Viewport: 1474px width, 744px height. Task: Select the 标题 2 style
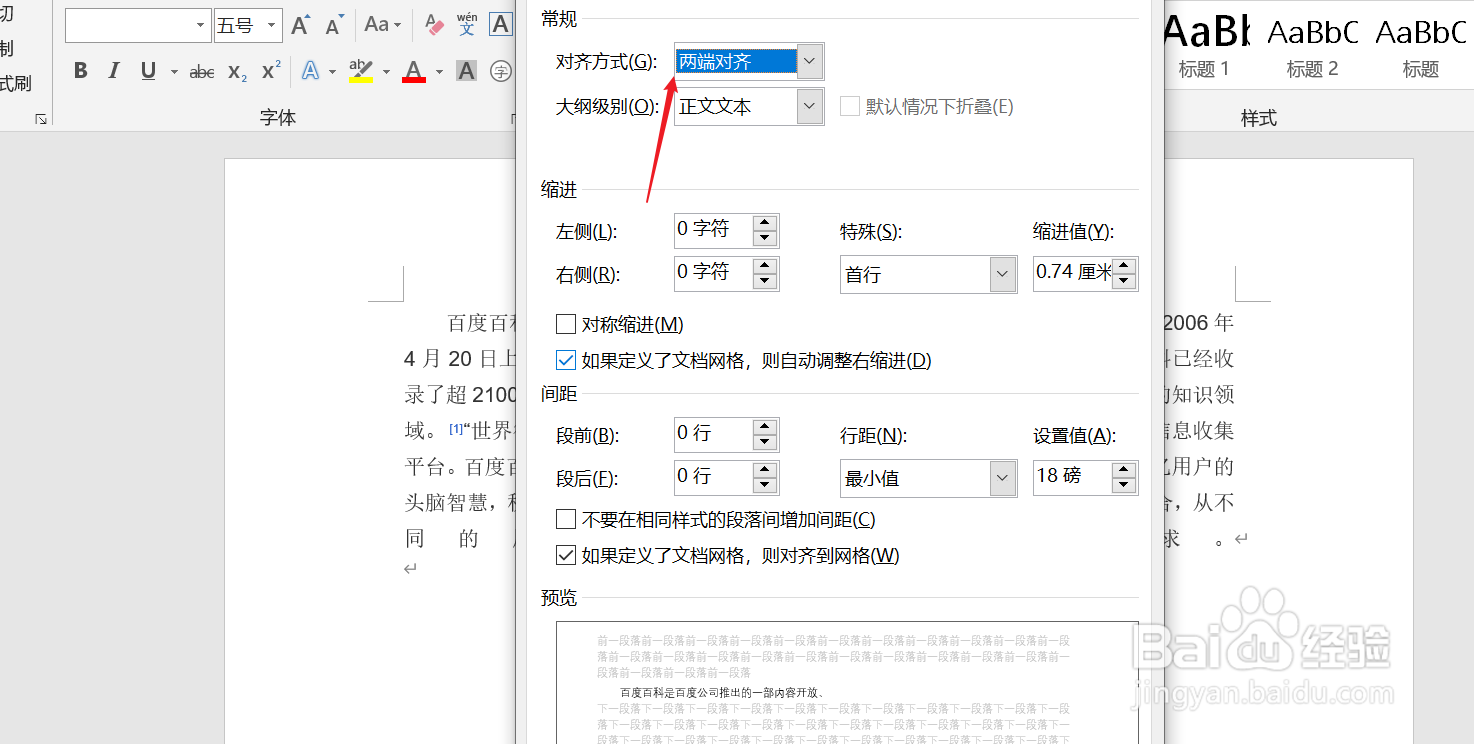[x=1312, y=47]
